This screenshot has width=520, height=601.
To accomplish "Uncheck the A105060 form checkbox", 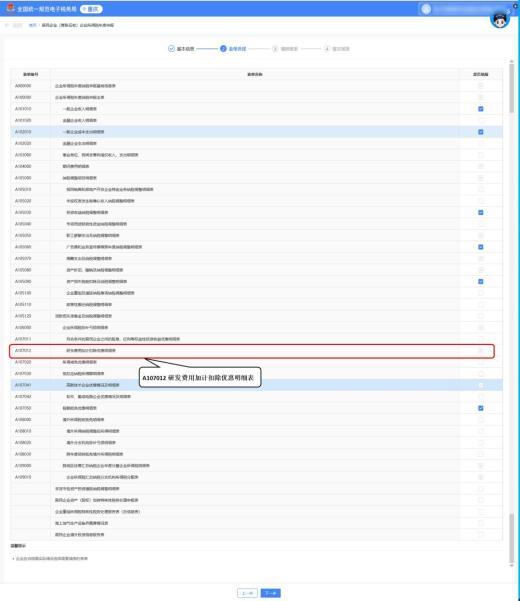I will tap(481, 247).
